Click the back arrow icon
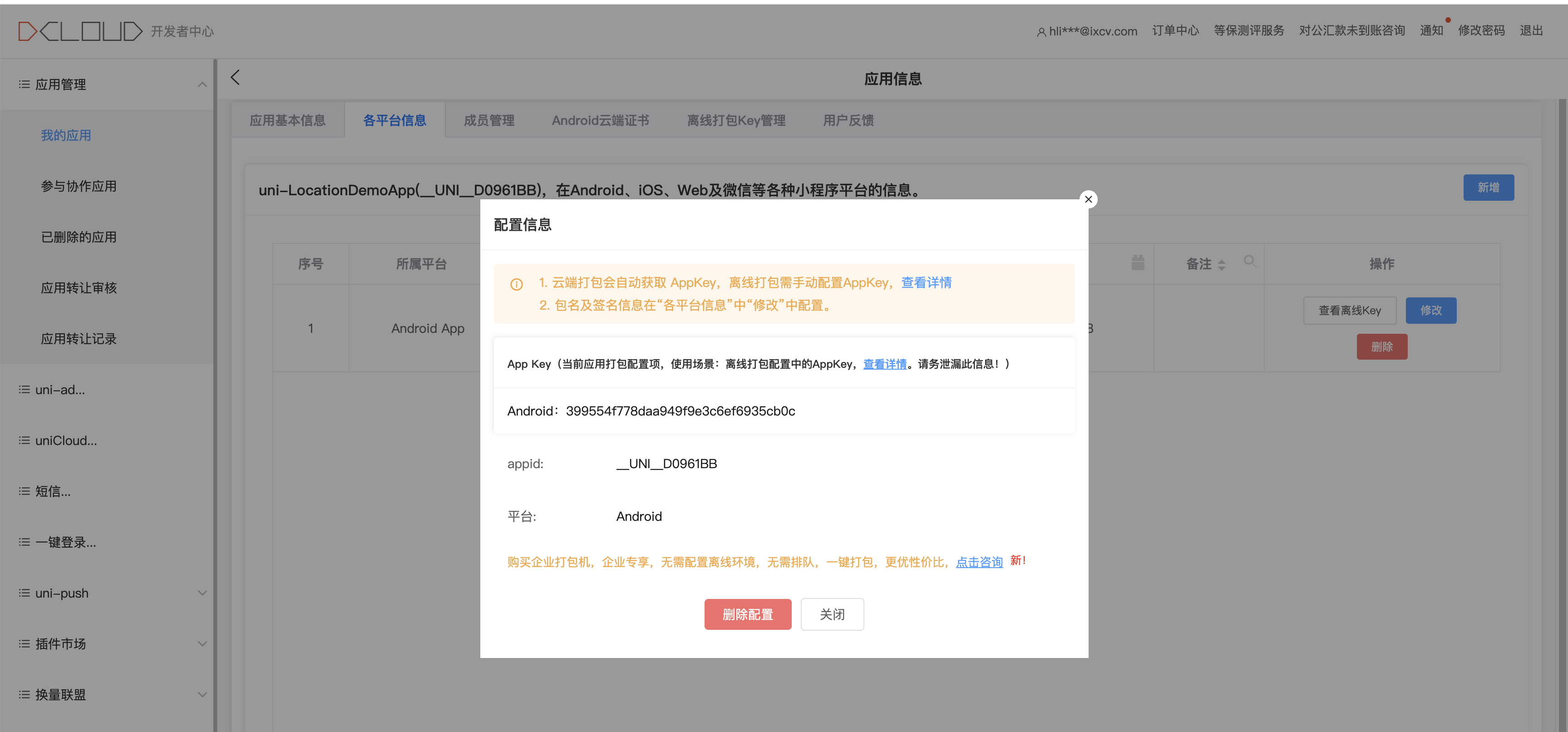 (236, 77)
